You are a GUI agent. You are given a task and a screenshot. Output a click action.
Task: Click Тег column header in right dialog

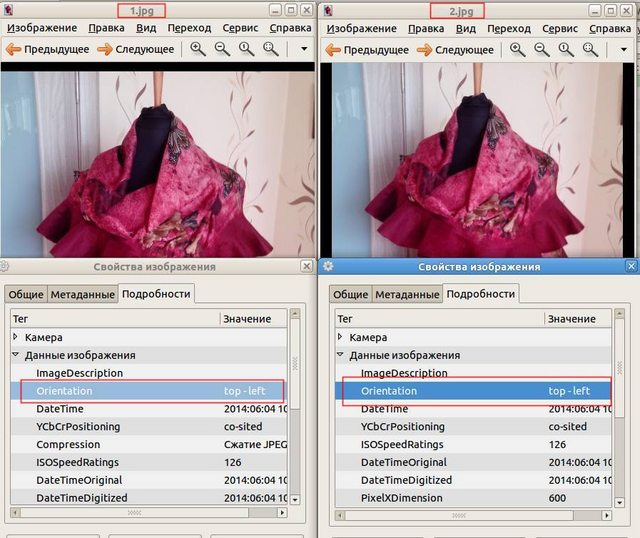440,318
